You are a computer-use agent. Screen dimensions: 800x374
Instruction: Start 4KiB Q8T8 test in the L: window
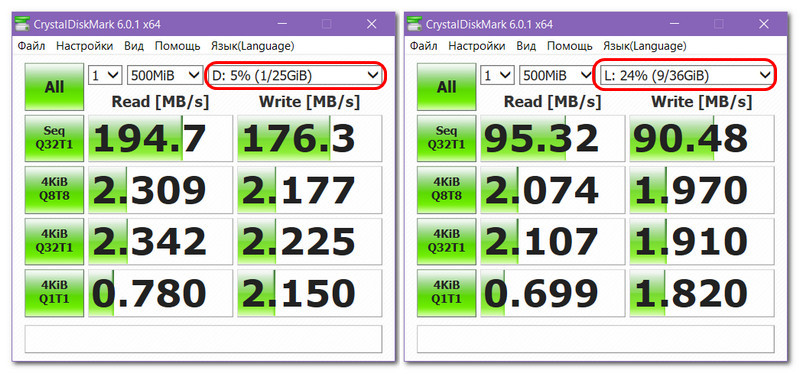(446, 189)
